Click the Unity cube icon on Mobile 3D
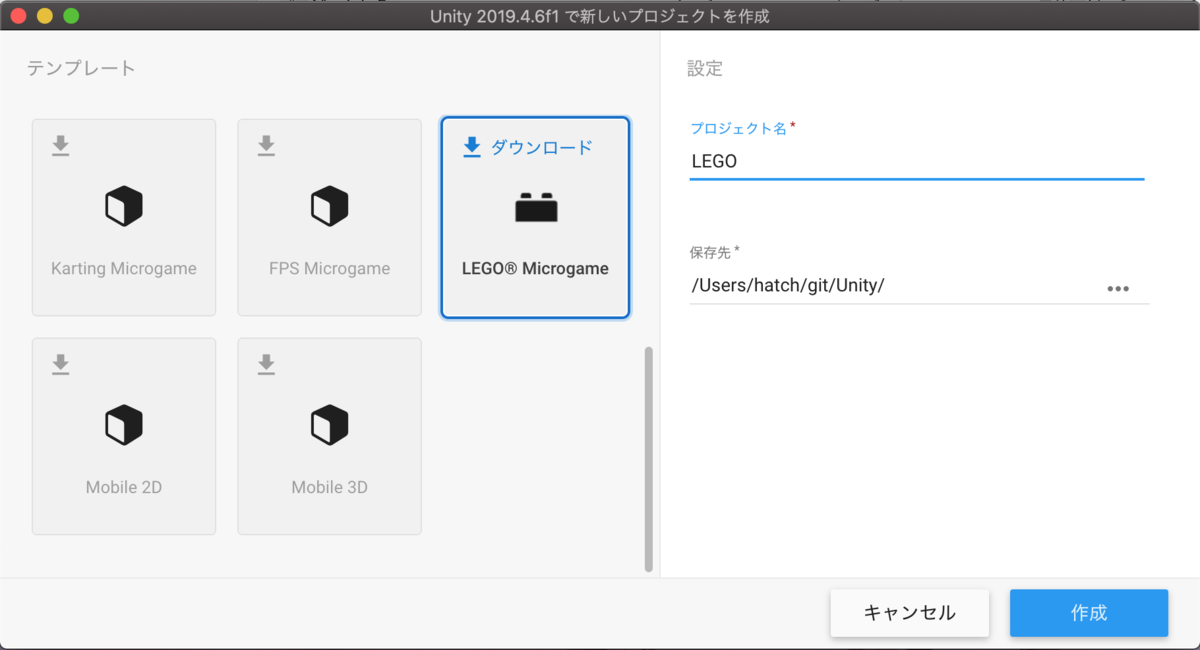The width and height of the screenshot is (1200, 650). (329, 427)
